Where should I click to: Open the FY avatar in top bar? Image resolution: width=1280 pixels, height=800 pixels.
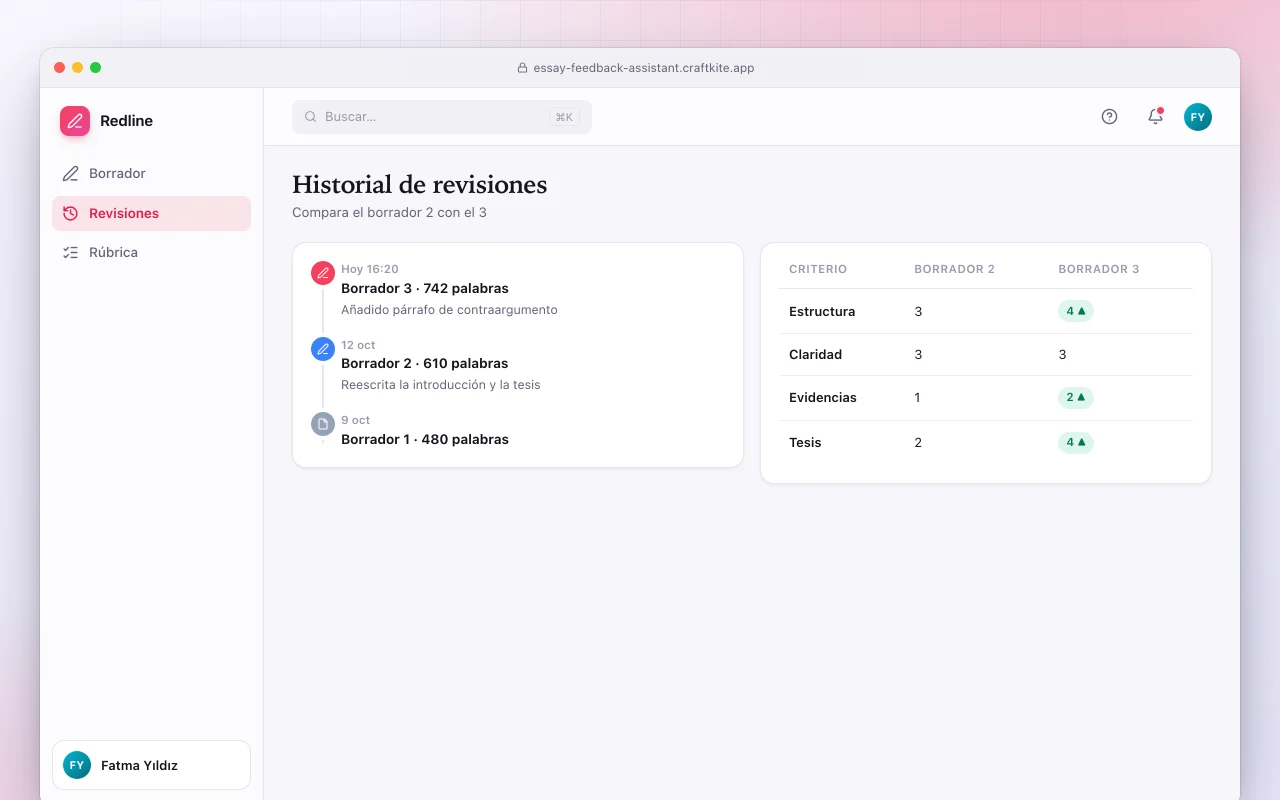tap(1198, 117)
